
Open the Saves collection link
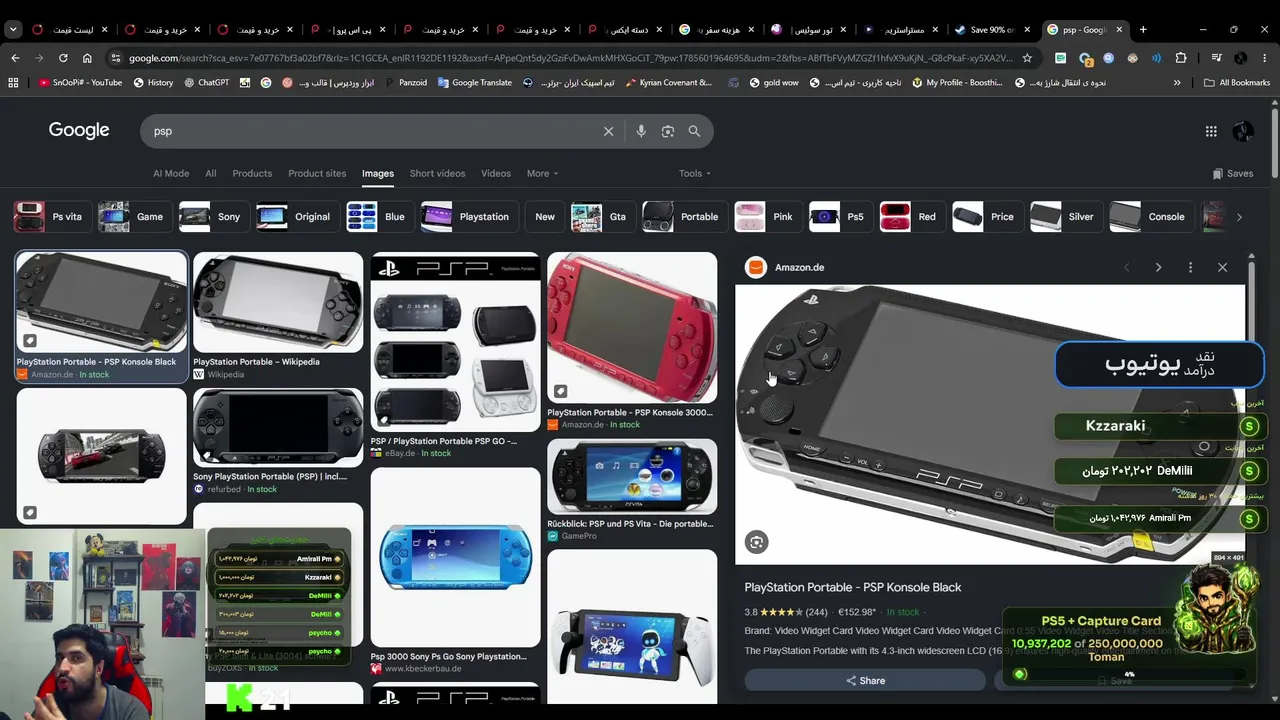coord(1232,173)
